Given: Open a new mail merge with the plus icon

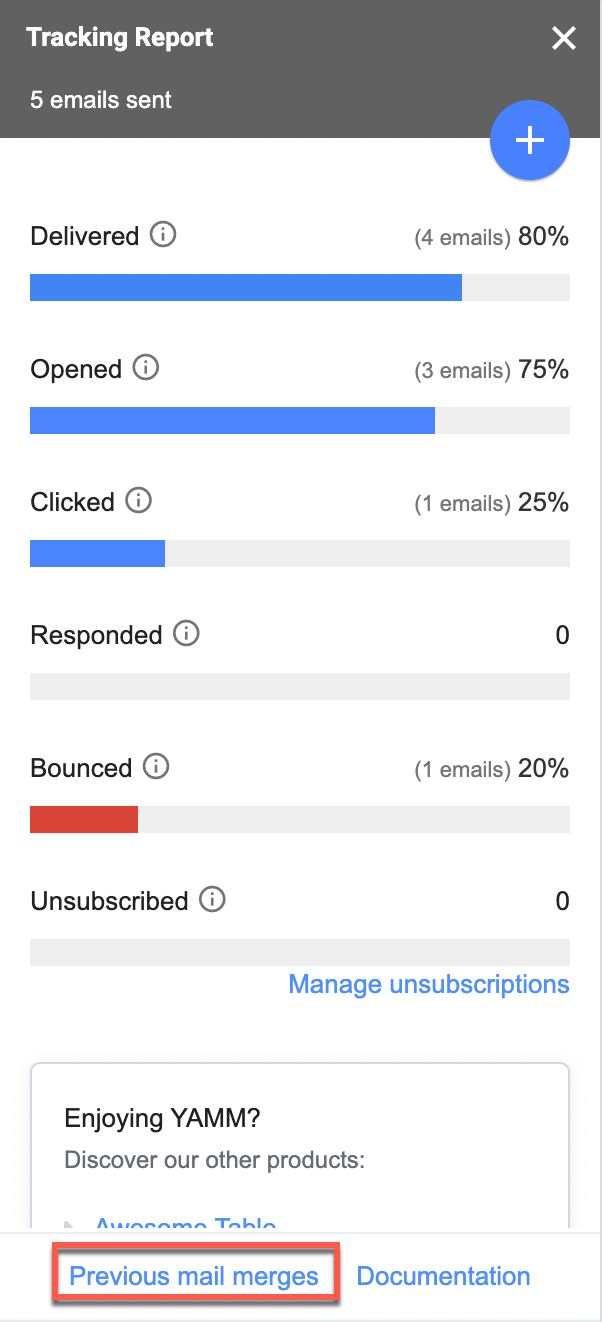Looking at the screenshot, I should click(x=529, y=140).
